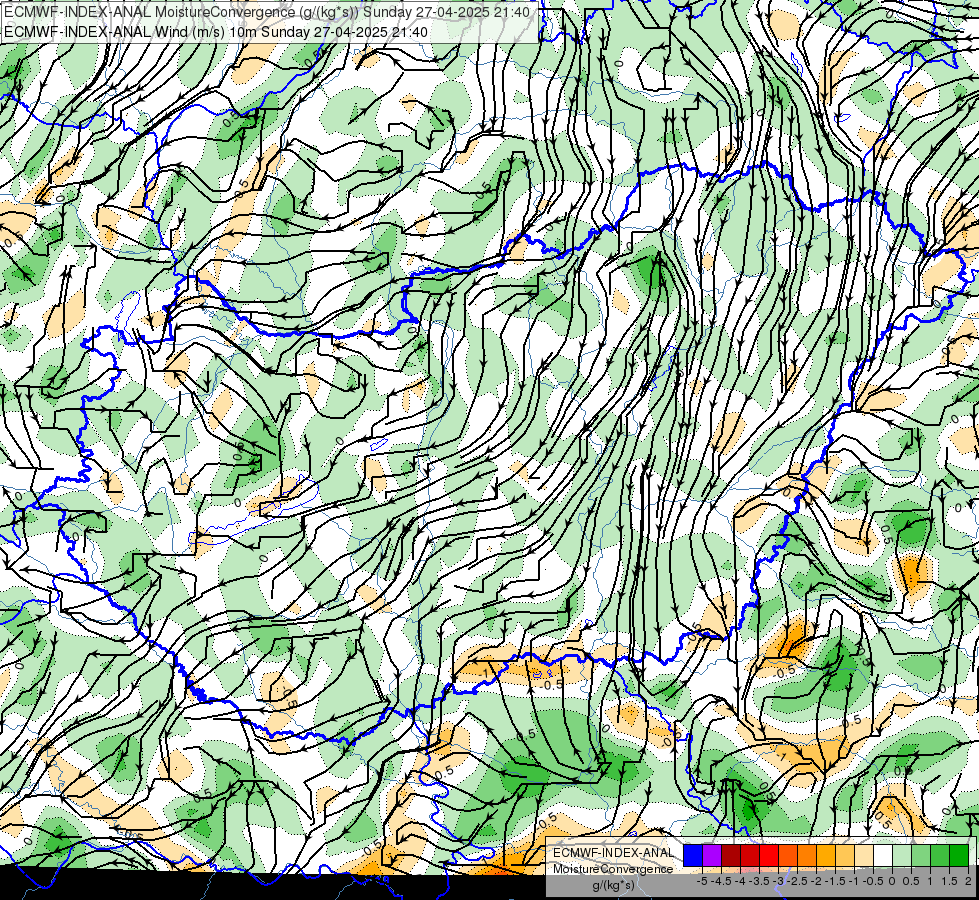
Task: Select the green swatch between 1 and 1.5
Action: pyautogui.click(x=940, y=856)
